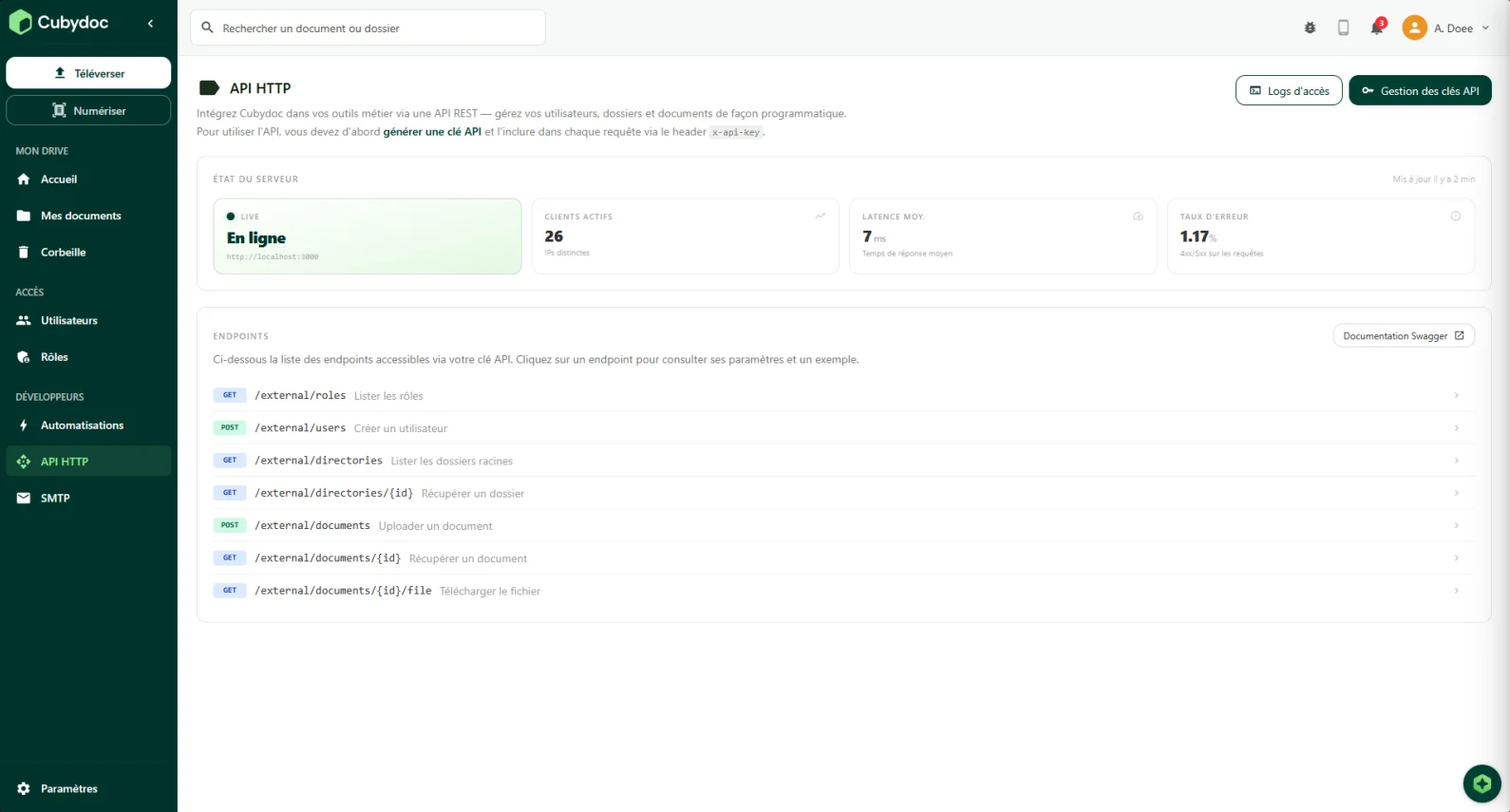Image resolution: width=1510 pixels, height=812 pixels.
Task: Click the text Télécharger le fichier
Action: coord(490,591)
